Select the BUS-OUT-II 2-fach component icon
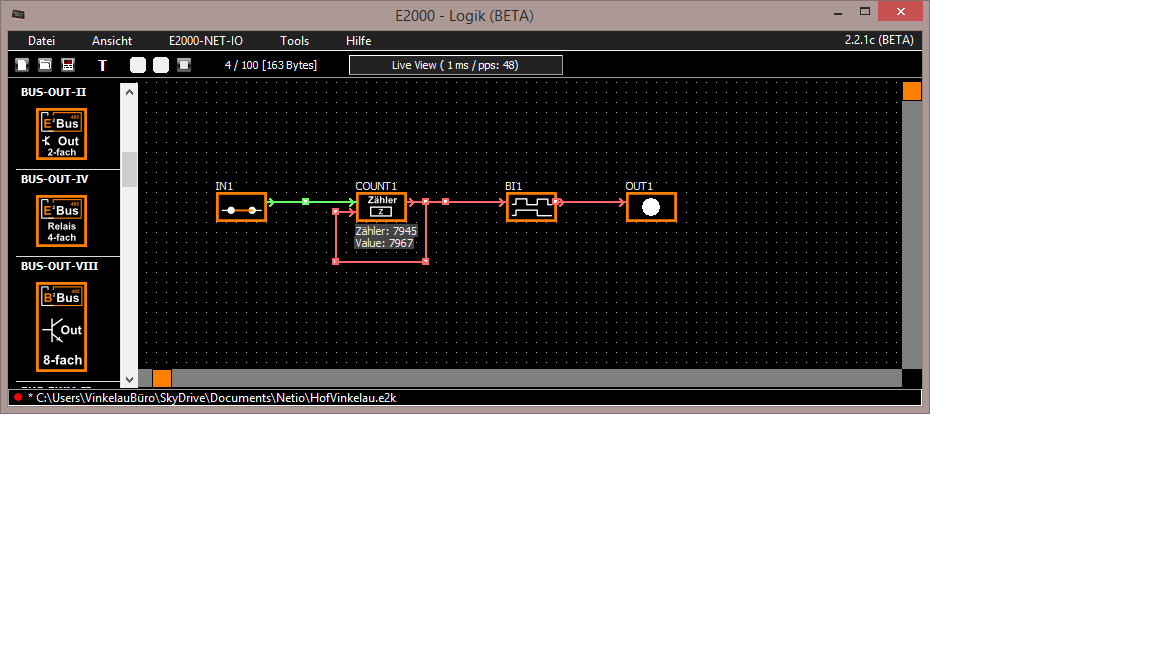 (x=62, y=134)
